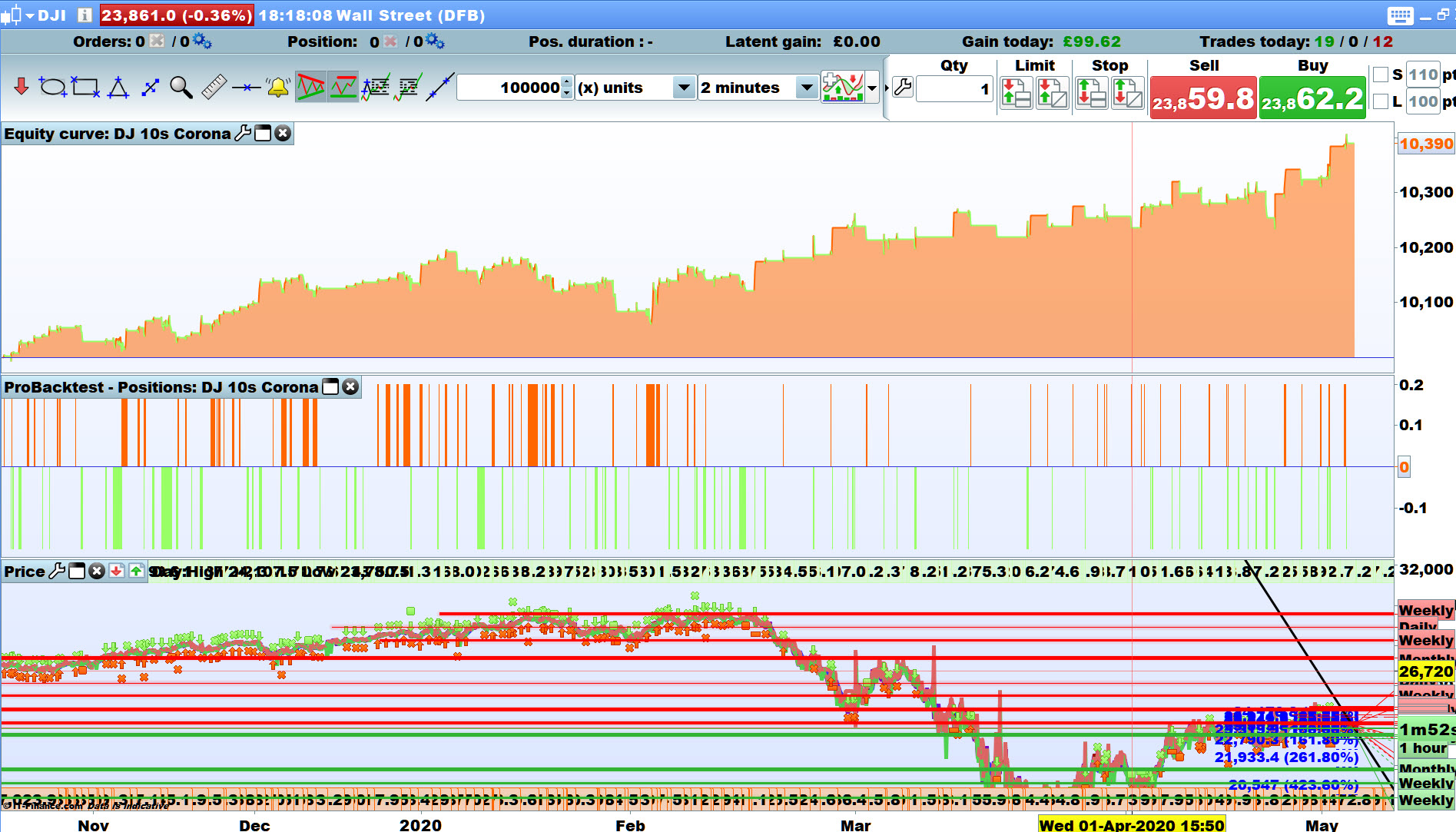This screenshot has height=832, width=1456.
Task: Move Price panel down with red arrow
Action: point(117,571)
